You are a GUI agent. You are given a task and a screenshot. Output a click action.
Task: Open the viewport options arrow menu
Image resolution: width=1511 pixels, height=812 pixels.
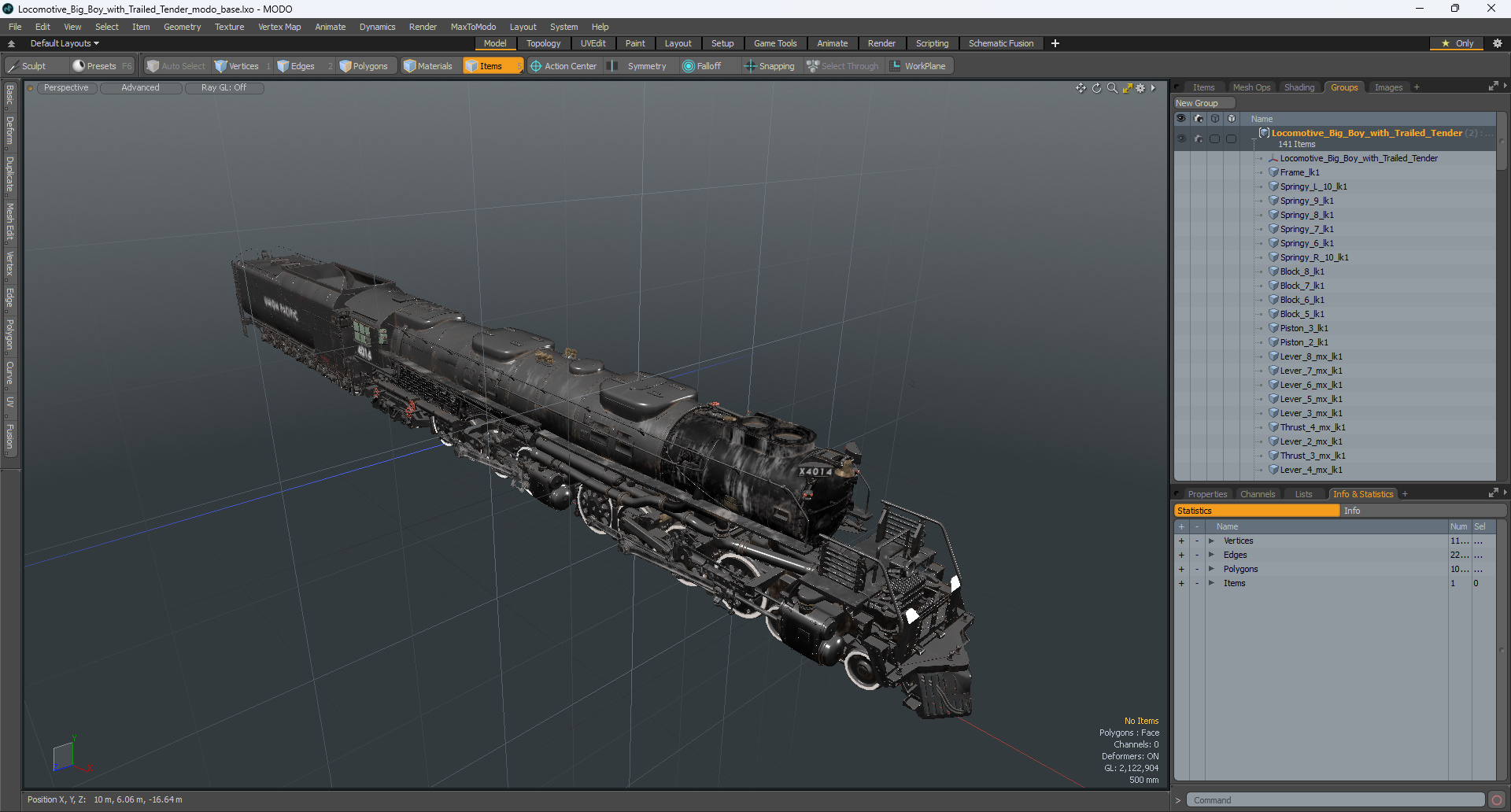pyautogui.click(x=1153, y=88)
